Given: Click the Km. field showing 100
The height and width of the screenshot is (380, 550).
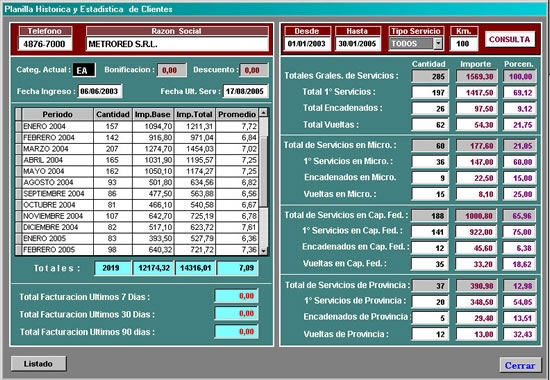Looking at the screenshot, I should (463, 44).
